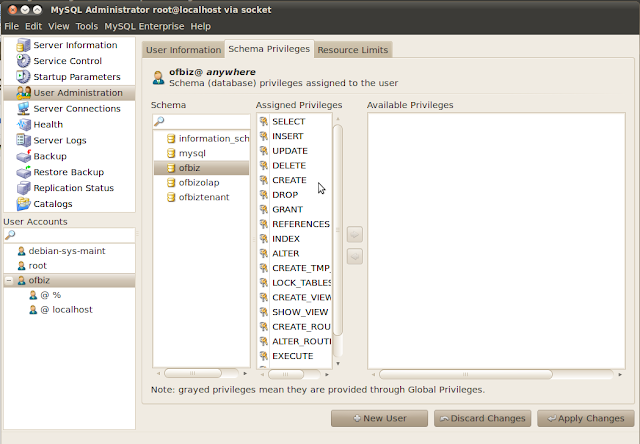Select the User Administration users icon
This screenshot has height=444, width=640.
point(23,93)
